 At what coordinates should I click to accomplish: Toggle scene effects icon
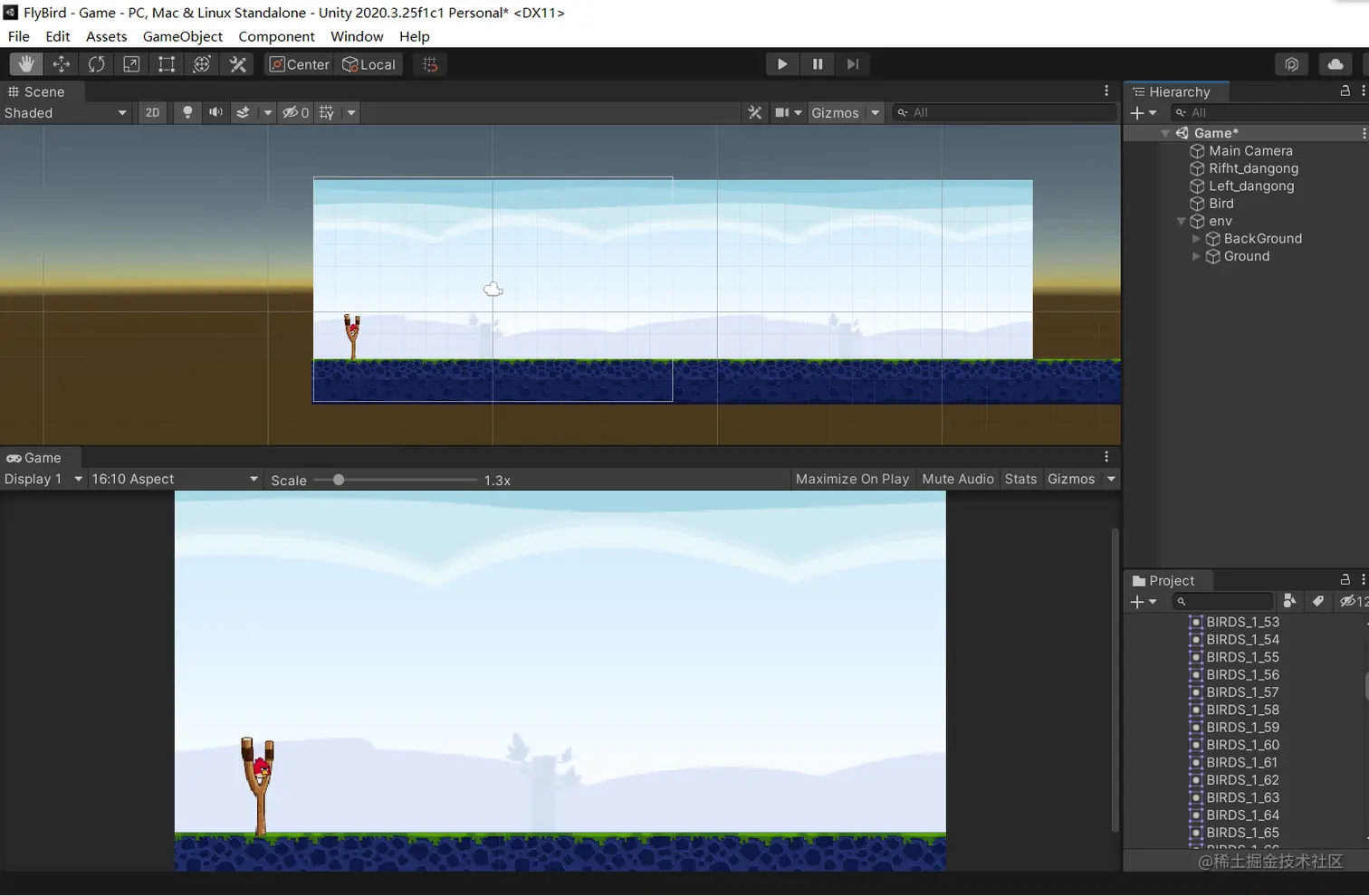click(243, 113)
